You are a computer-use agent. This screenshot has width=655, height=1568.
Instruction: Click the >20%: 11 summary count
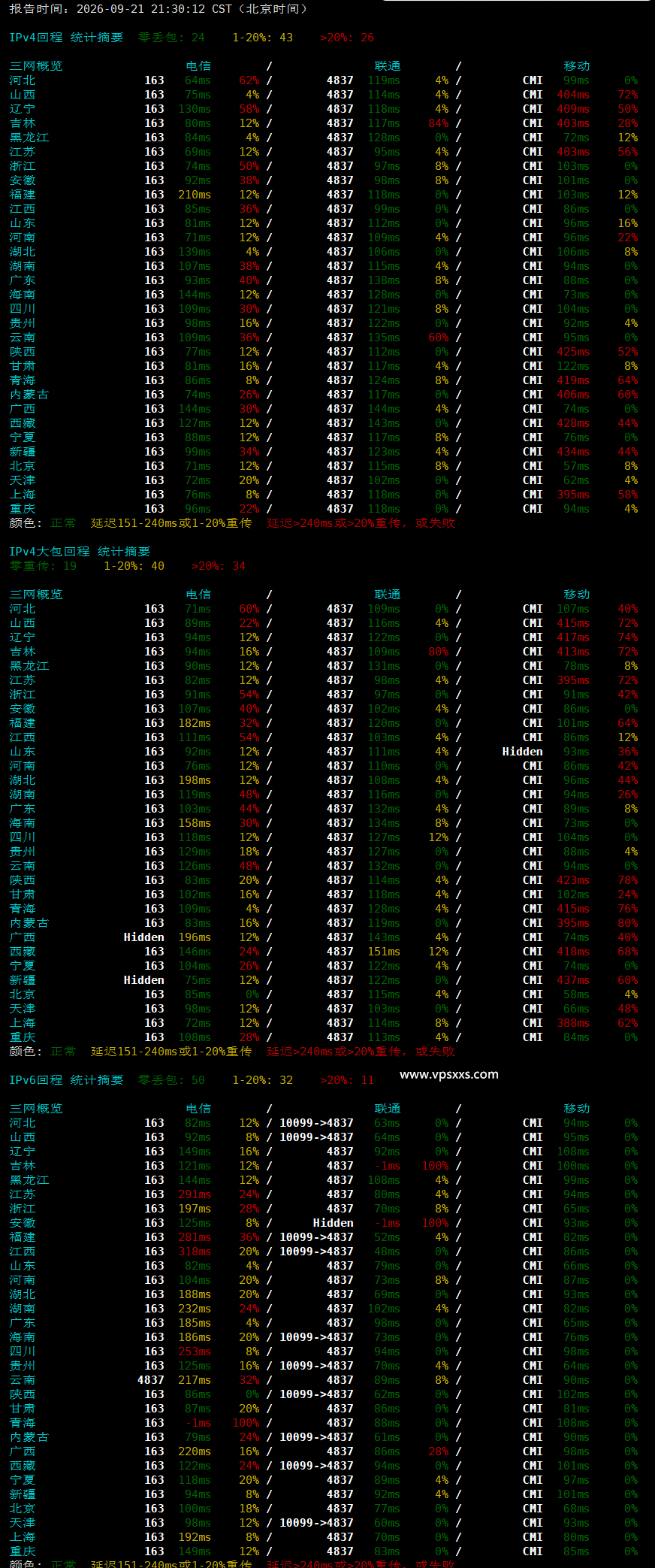347,1080
